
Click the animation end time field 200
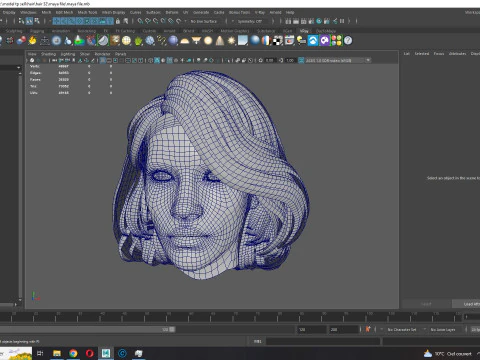click(344, 329)
